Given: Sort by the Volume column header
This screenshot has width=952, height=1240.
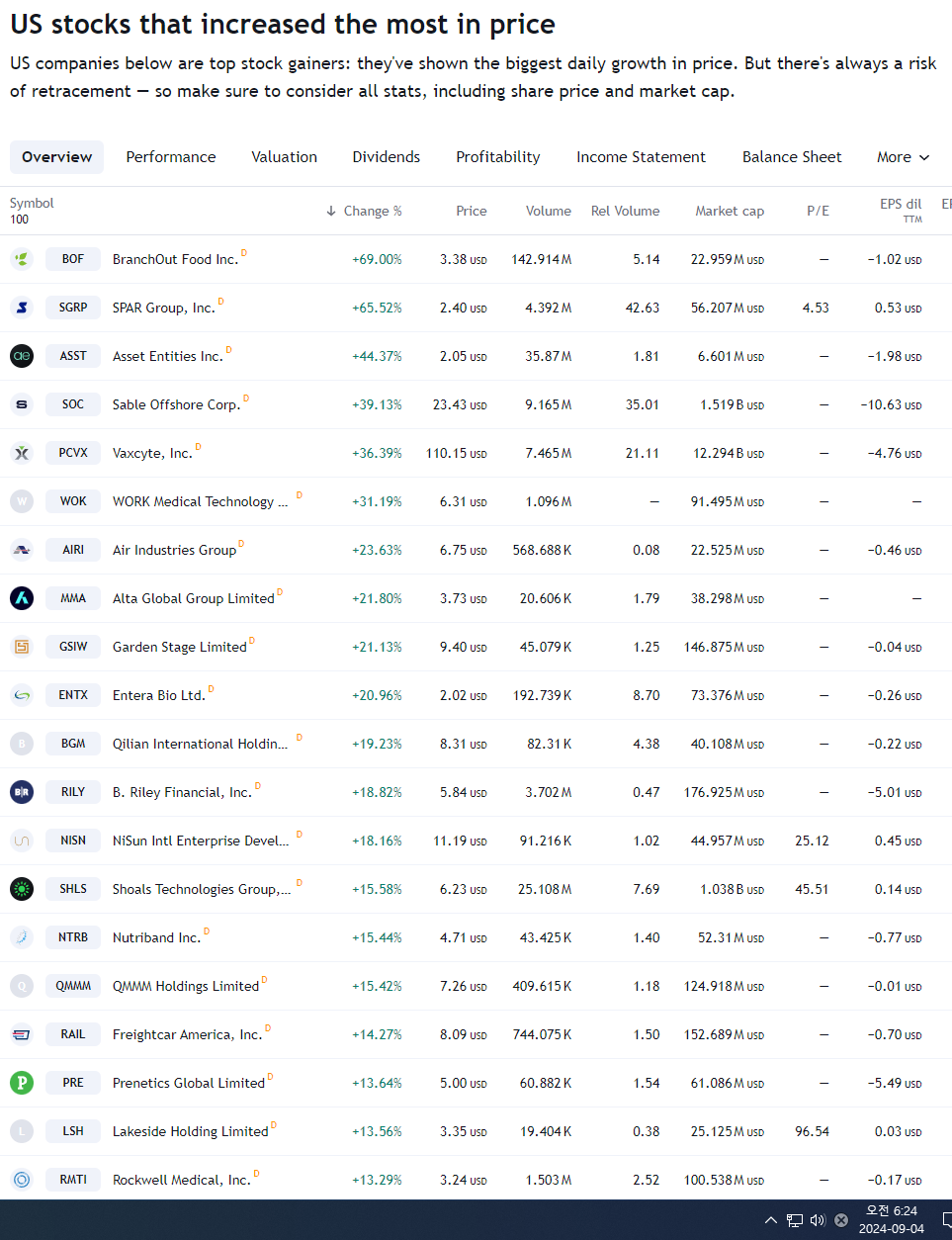Looking at the screenshot, I should pyautogui.click(x=549, y=211).
